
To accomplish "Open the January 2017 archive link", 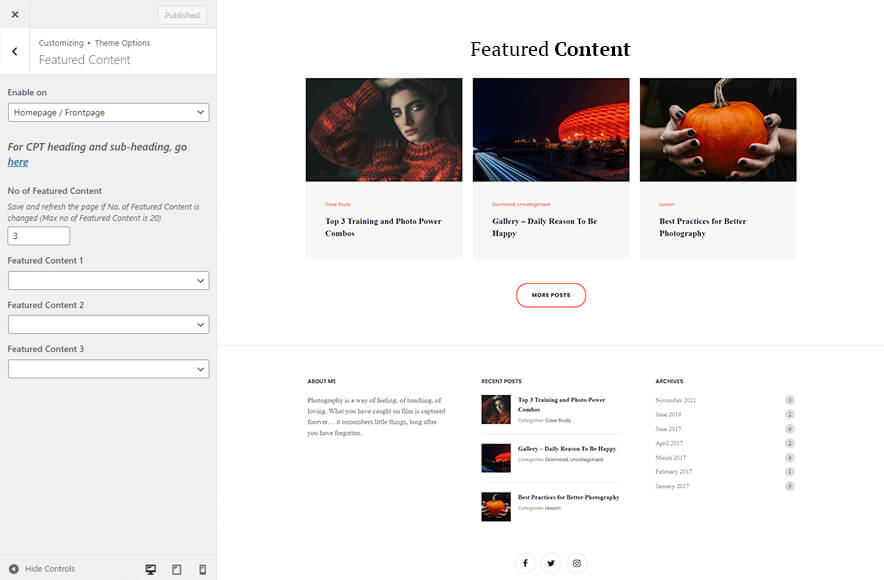I will coord(672,486).
